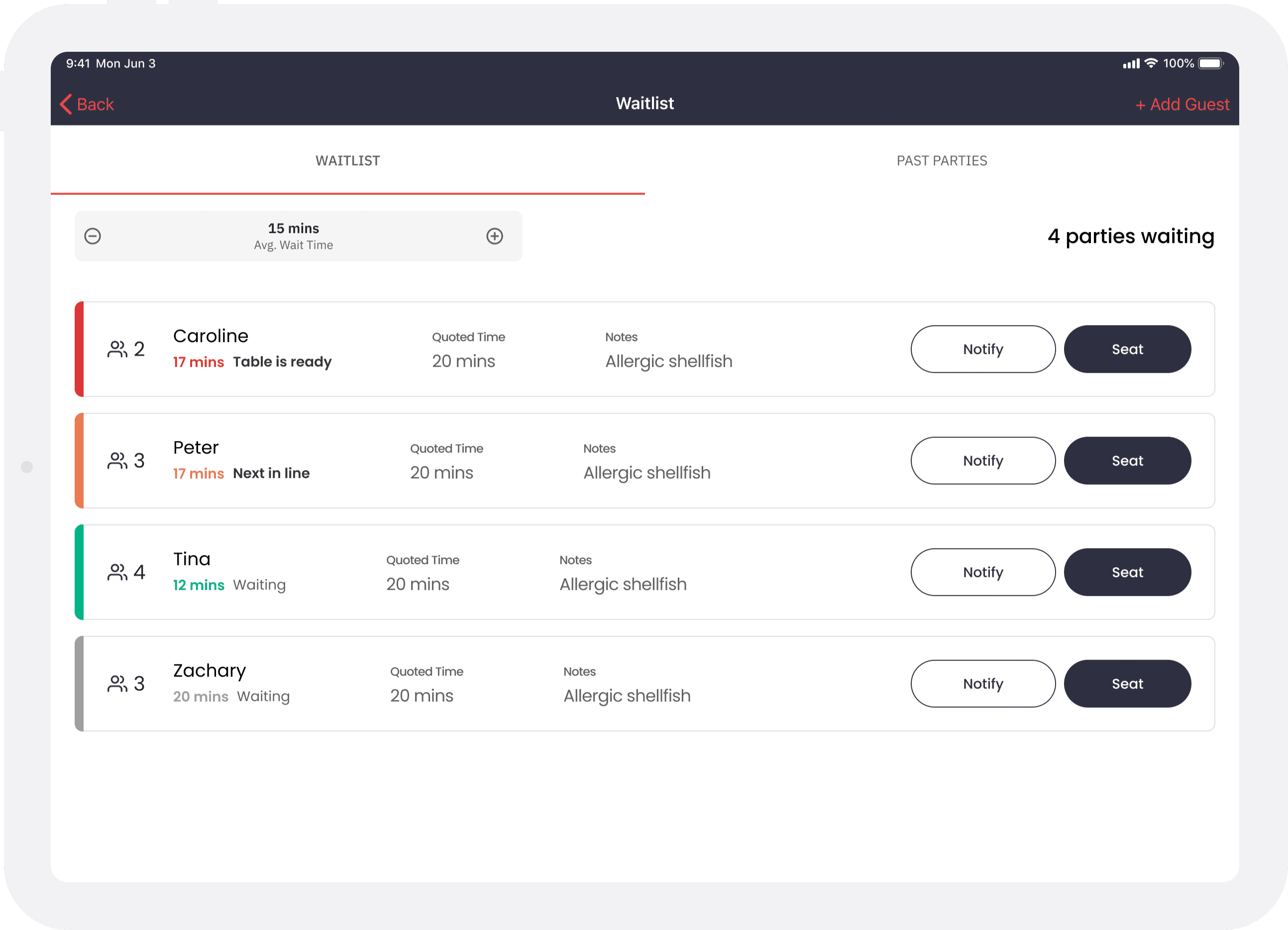Tap the Wi-Fi icon in status bar
The width and height of the screenshot is (1288, 930).
1151,63
